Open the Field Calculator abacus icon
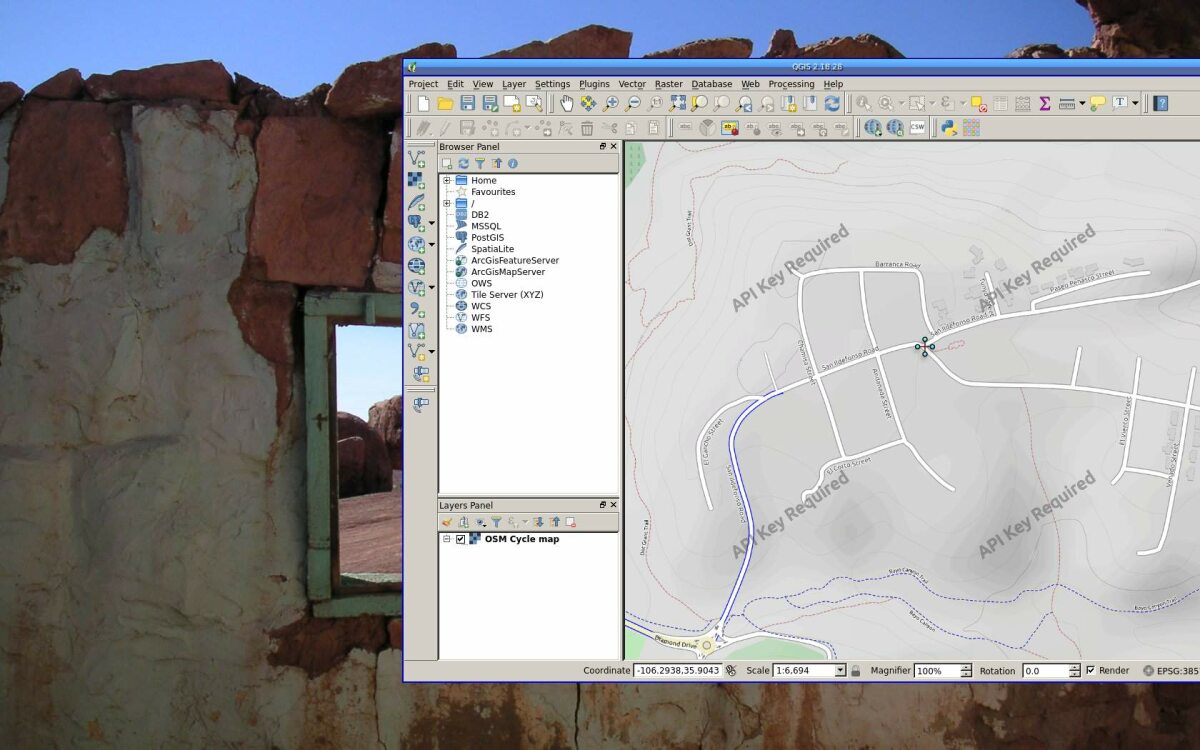This screenshot has height=750, width=1200. tap(1022, 103)
